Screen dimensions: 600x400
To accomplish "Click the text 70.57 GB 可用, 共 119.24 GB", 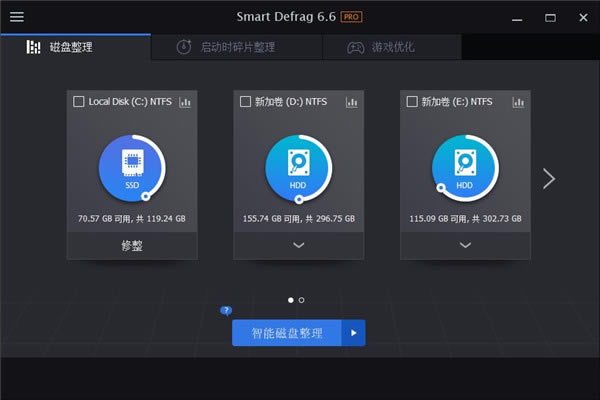I will [132, 219].
